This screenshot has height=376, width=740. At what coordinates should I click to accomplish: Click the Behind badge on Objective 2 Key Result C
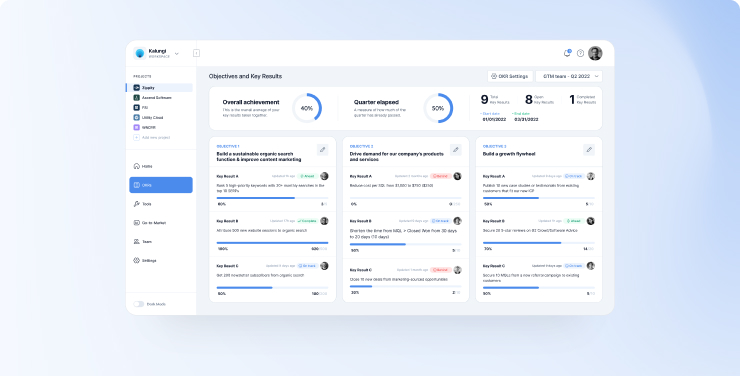pos(441,270)
